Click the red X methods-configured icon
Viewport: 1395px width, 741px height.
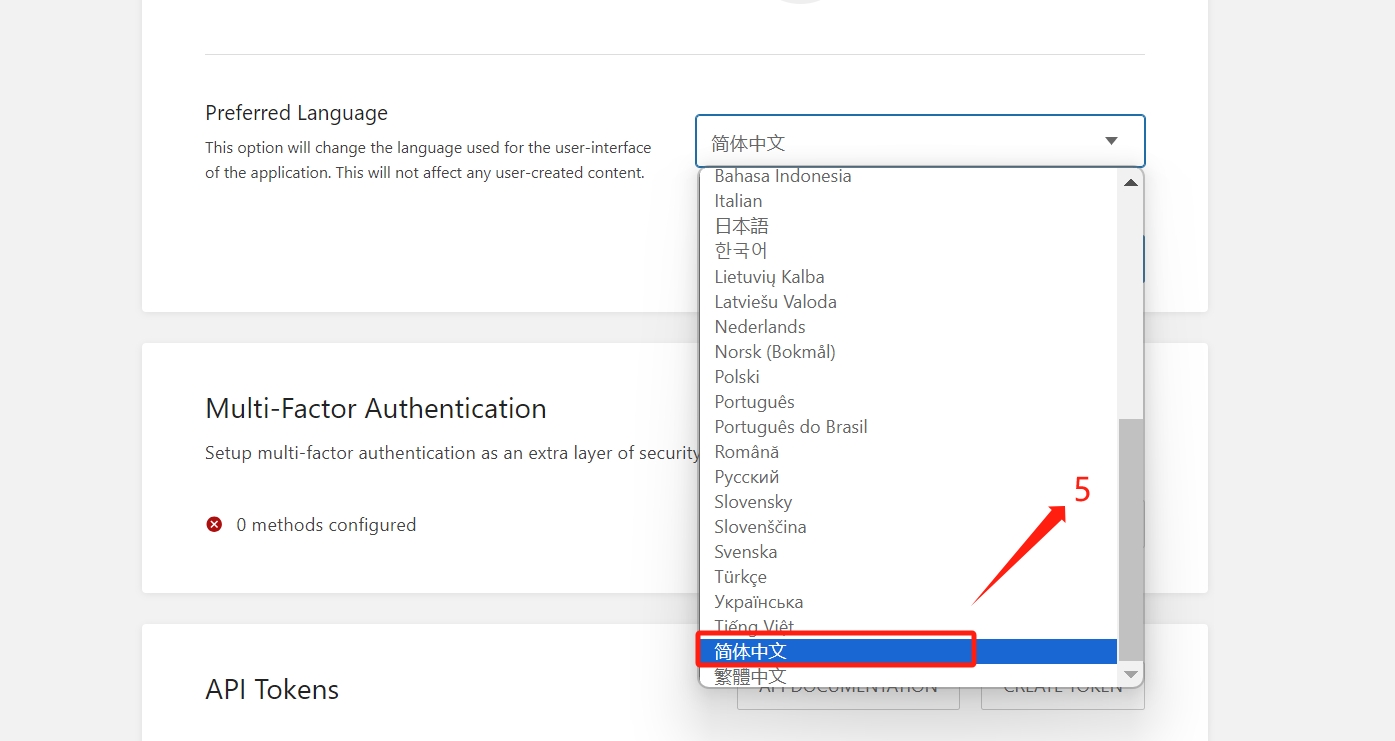point(214,524)
